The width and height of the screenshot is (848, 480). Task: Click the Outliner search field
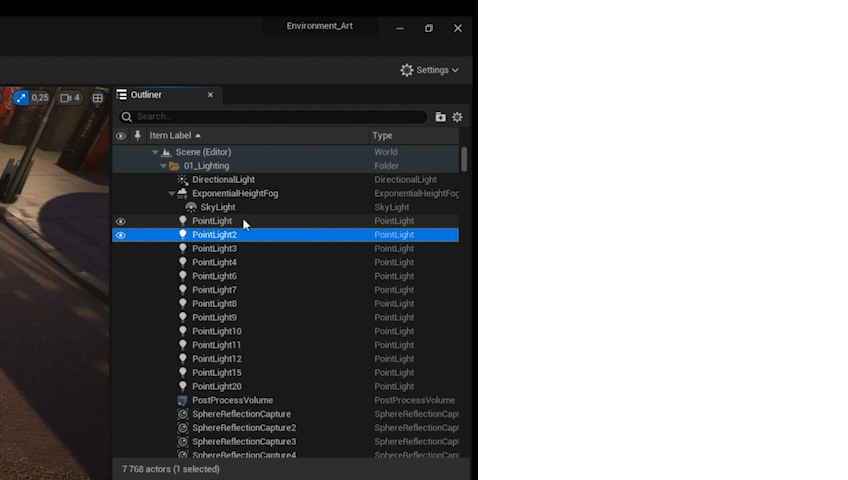[x=274, y=117]
